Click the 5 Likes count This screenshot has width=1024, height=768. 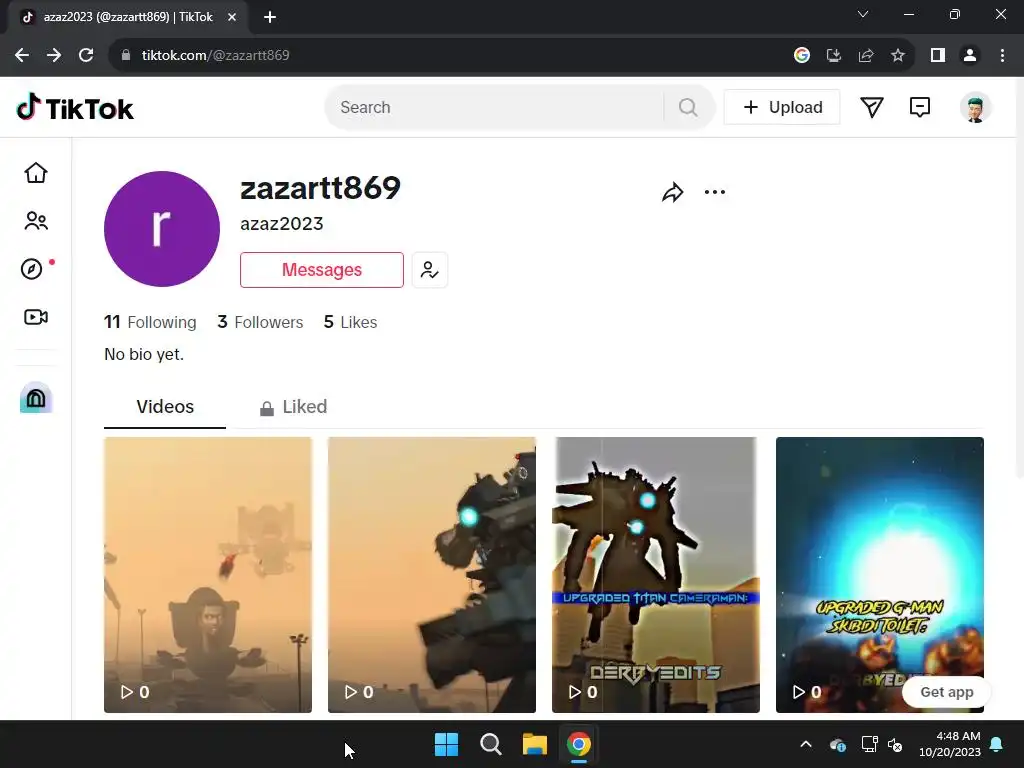coord(350,322)
